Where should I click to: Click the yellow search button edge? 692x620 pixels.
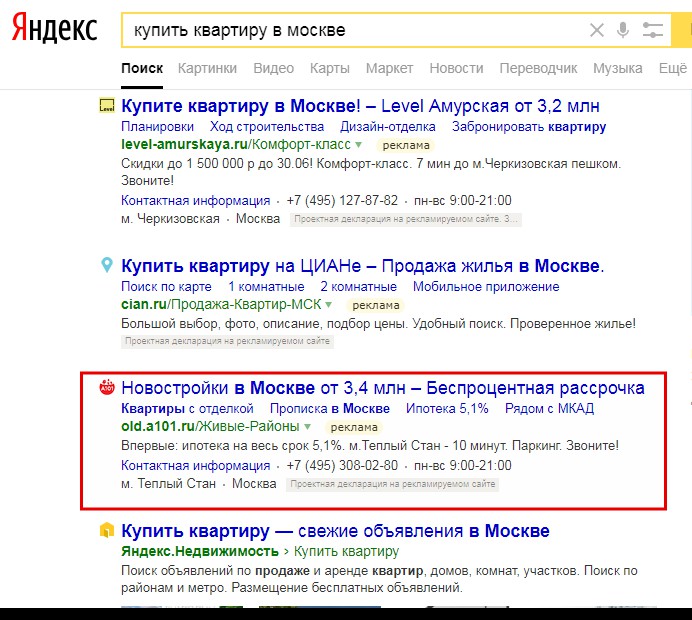[681, 30]
